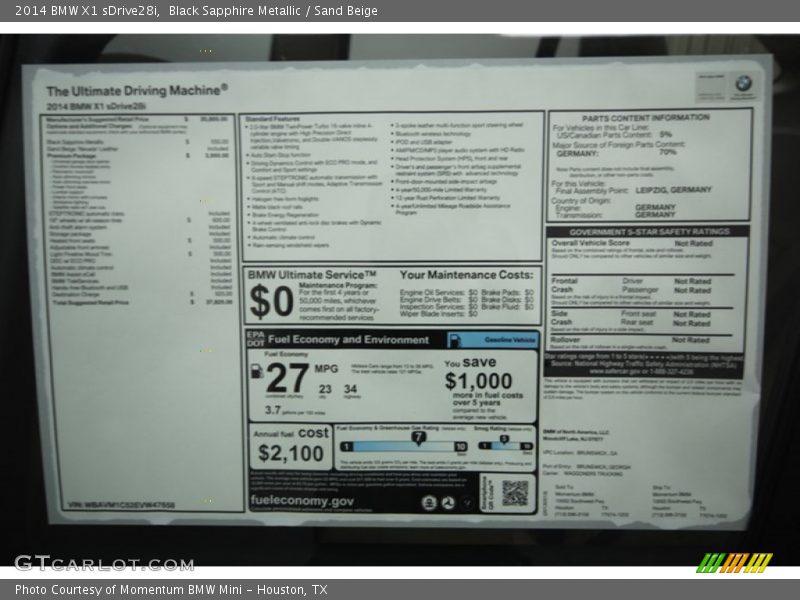Click the Photo Courtesy of Momentum BMW caption
Viewport: 800px width, 600px height.
point(170,590)
